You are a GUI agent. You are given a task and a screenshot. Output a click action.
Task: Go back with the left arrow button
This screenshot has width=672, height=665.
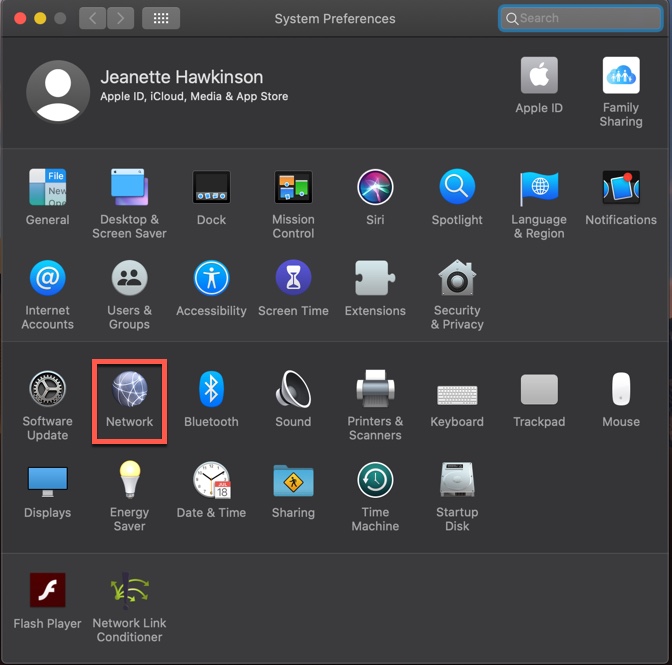93,18
